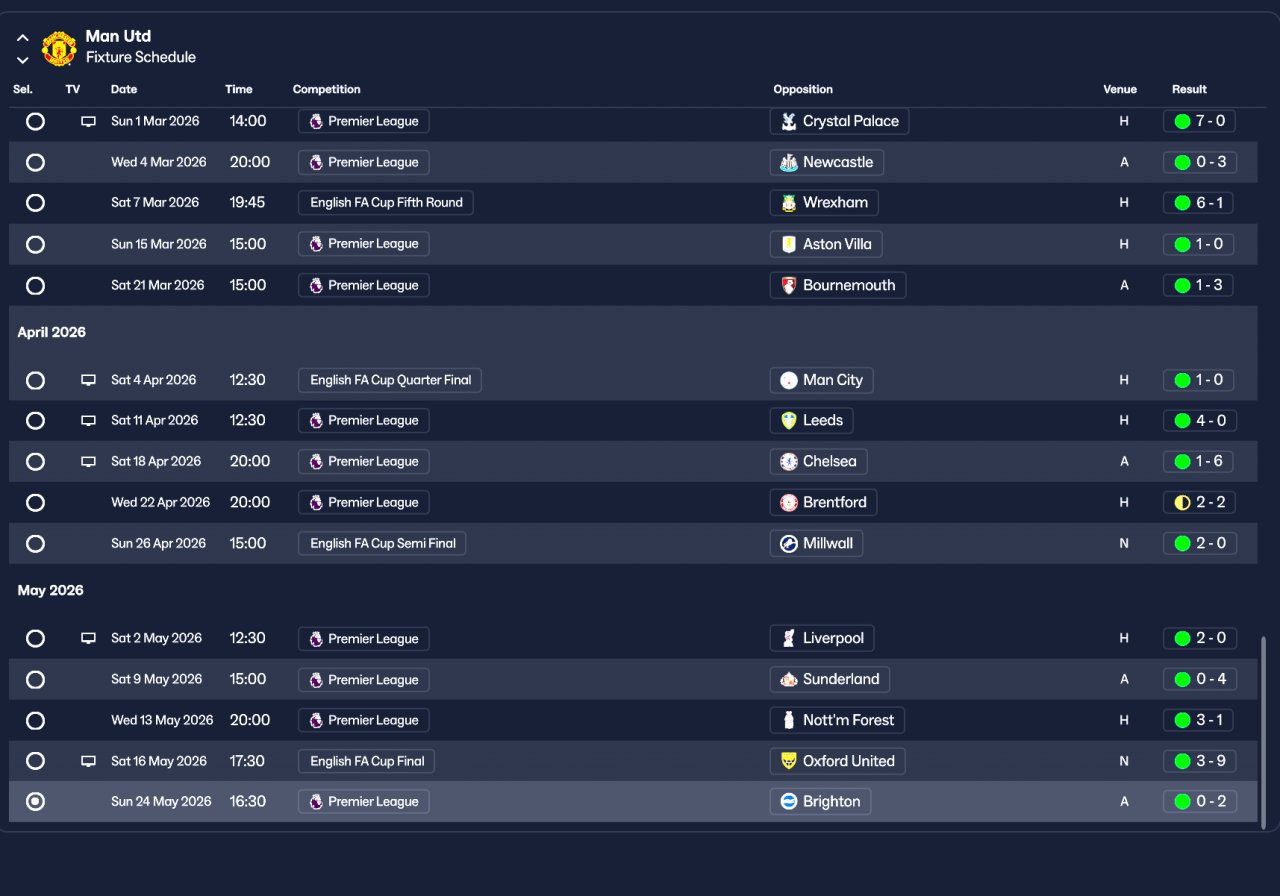Sort by the Time column header
Screen dimensions: 1280x896
239,89
